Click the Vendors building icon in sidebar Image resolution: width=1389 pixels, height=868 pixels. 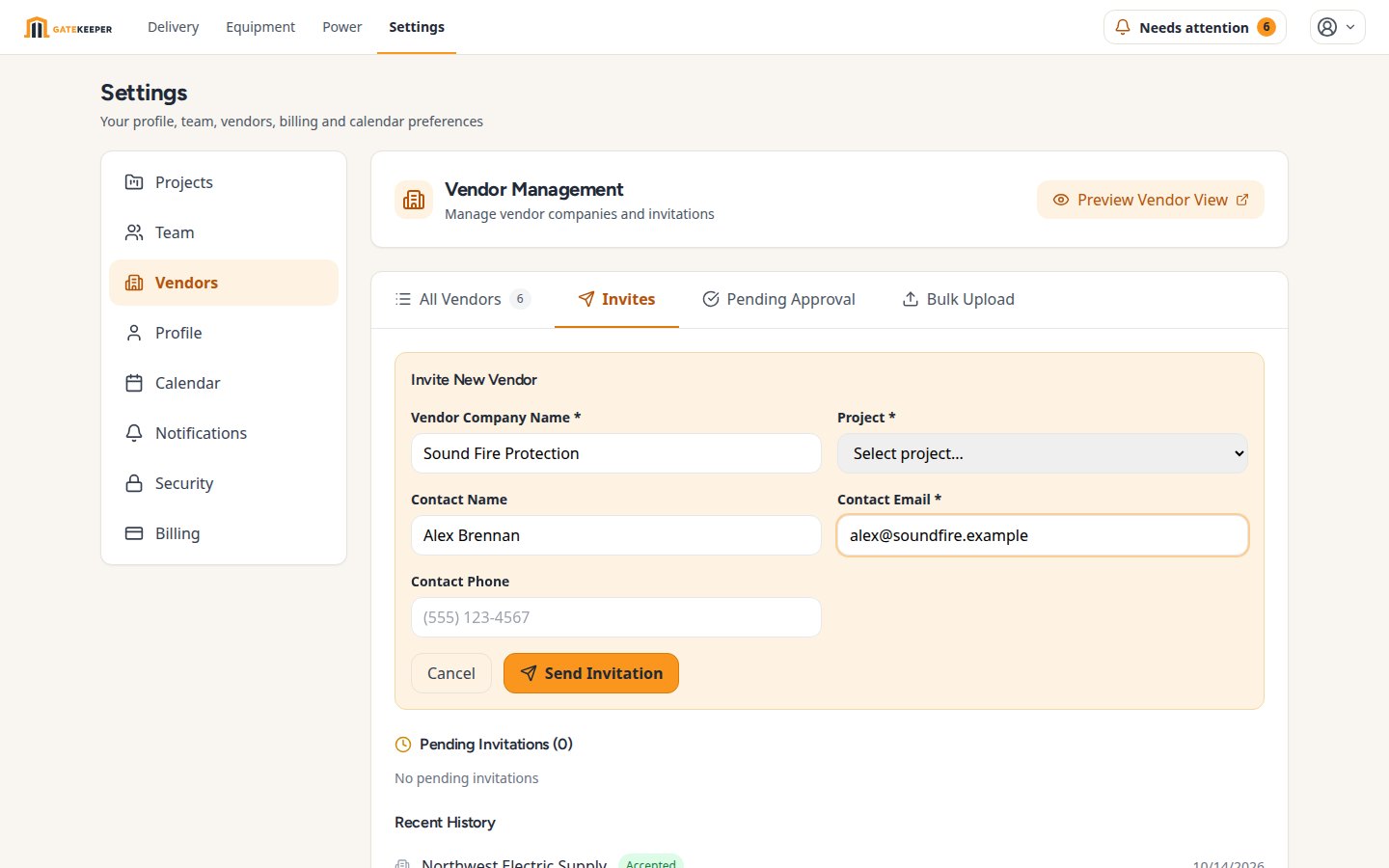tap(134, 283)
